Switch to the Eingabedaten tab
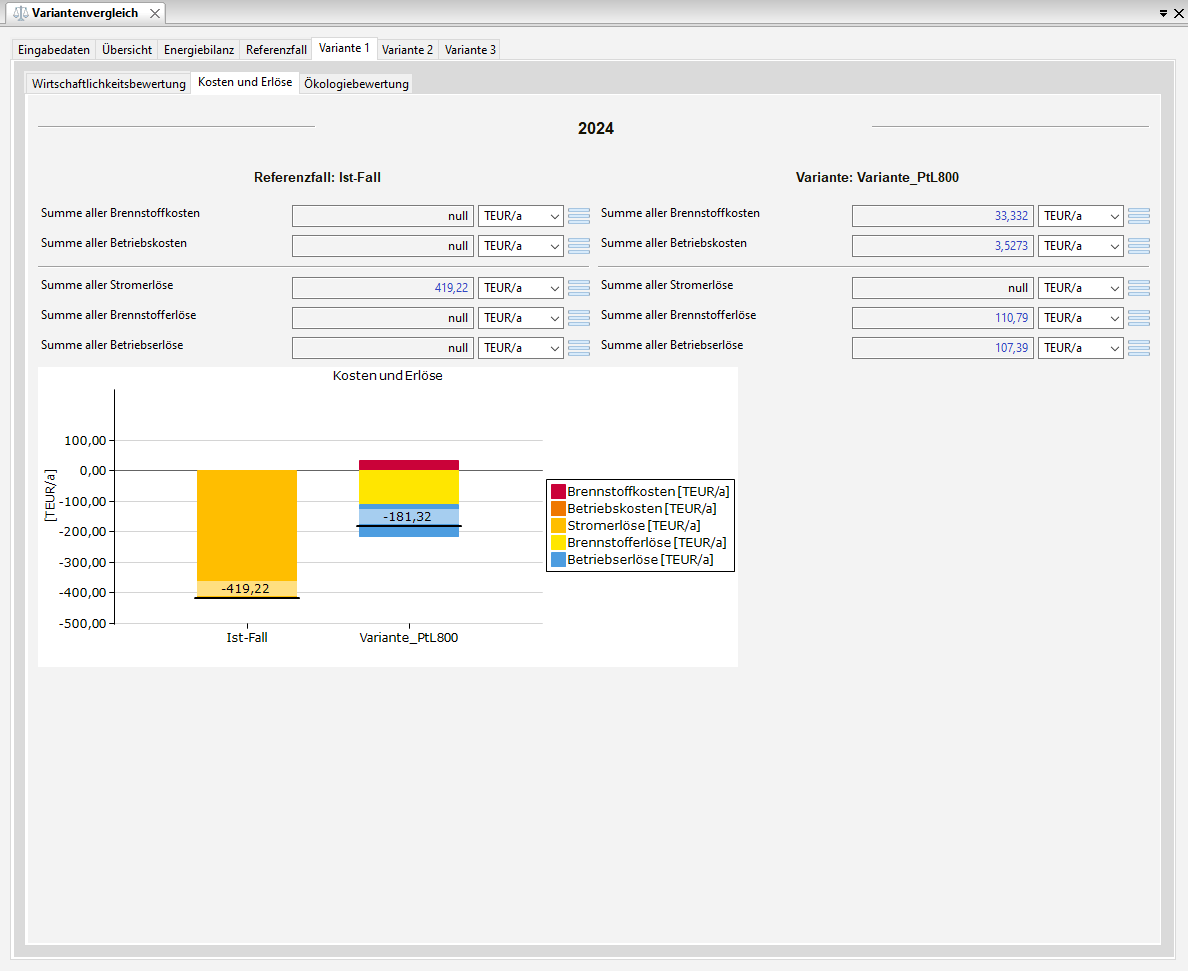This screenshot has width=1188, height=971. (54, 50)
